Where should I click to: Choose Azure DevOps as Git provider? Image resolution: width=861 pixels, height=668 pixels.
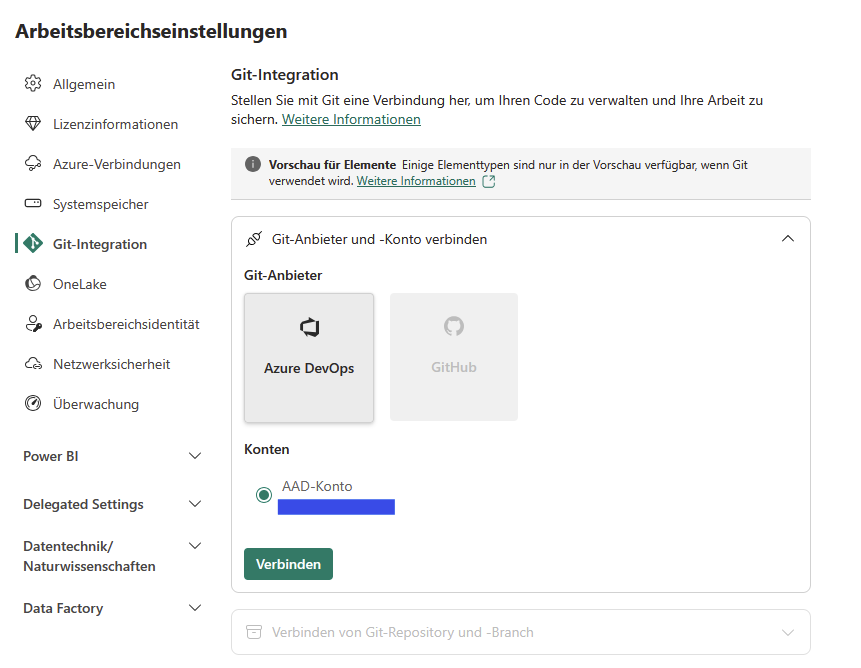[309, 358]
